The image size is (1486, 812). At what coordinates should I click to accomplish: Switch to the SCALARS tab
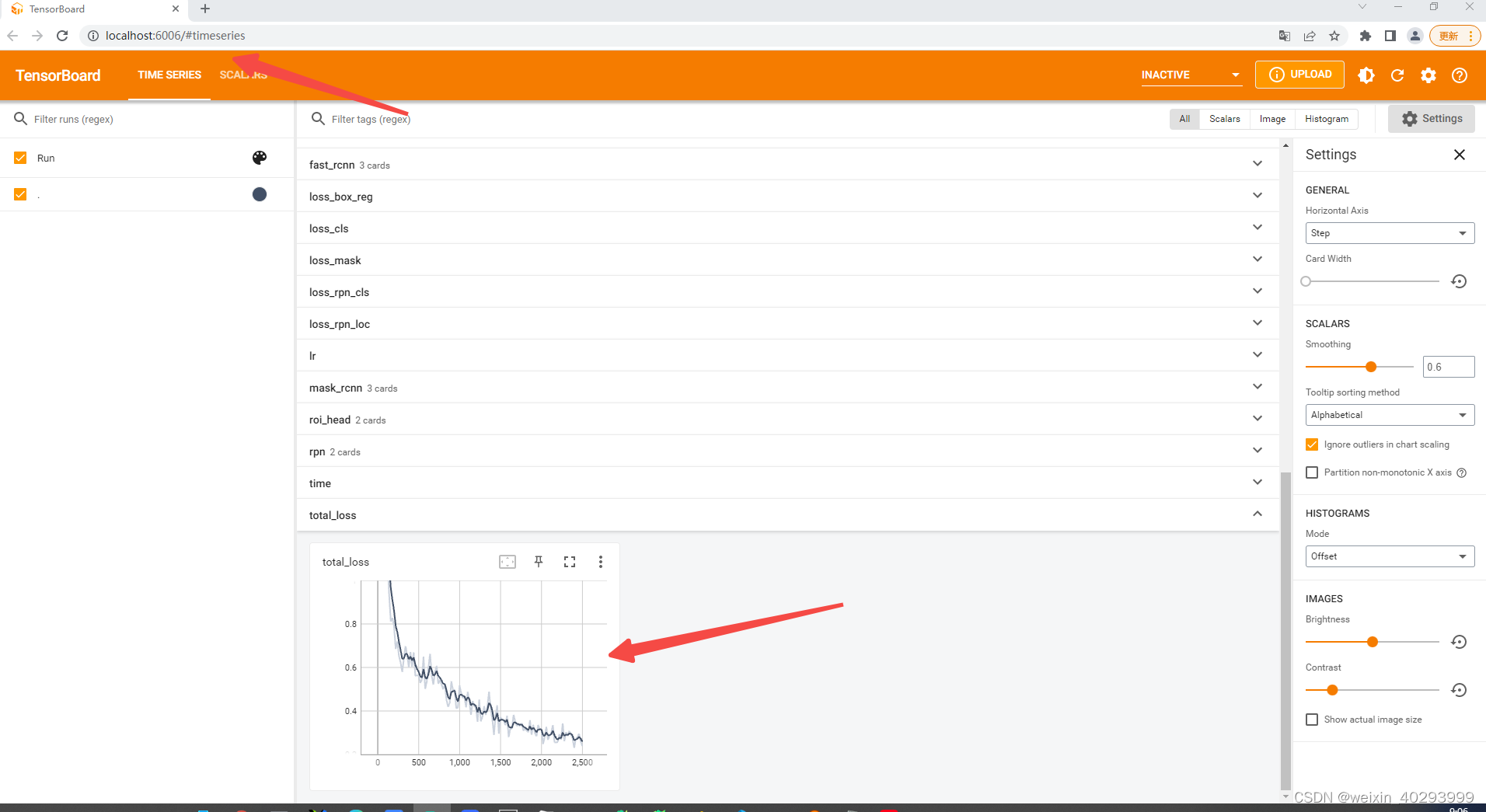243,75
